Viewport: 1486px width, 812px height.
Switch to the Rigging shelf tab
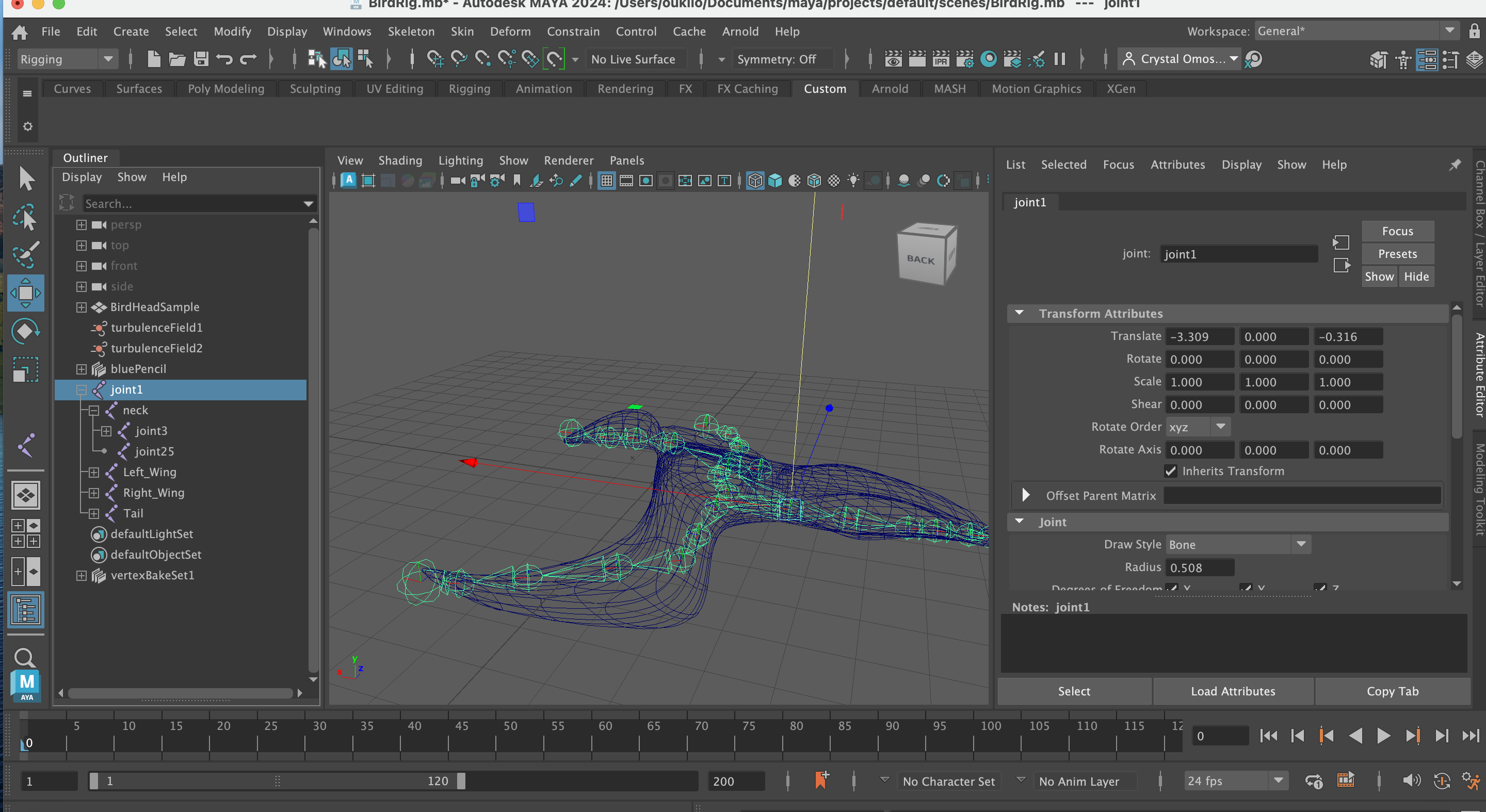click(x=469, y=89)
